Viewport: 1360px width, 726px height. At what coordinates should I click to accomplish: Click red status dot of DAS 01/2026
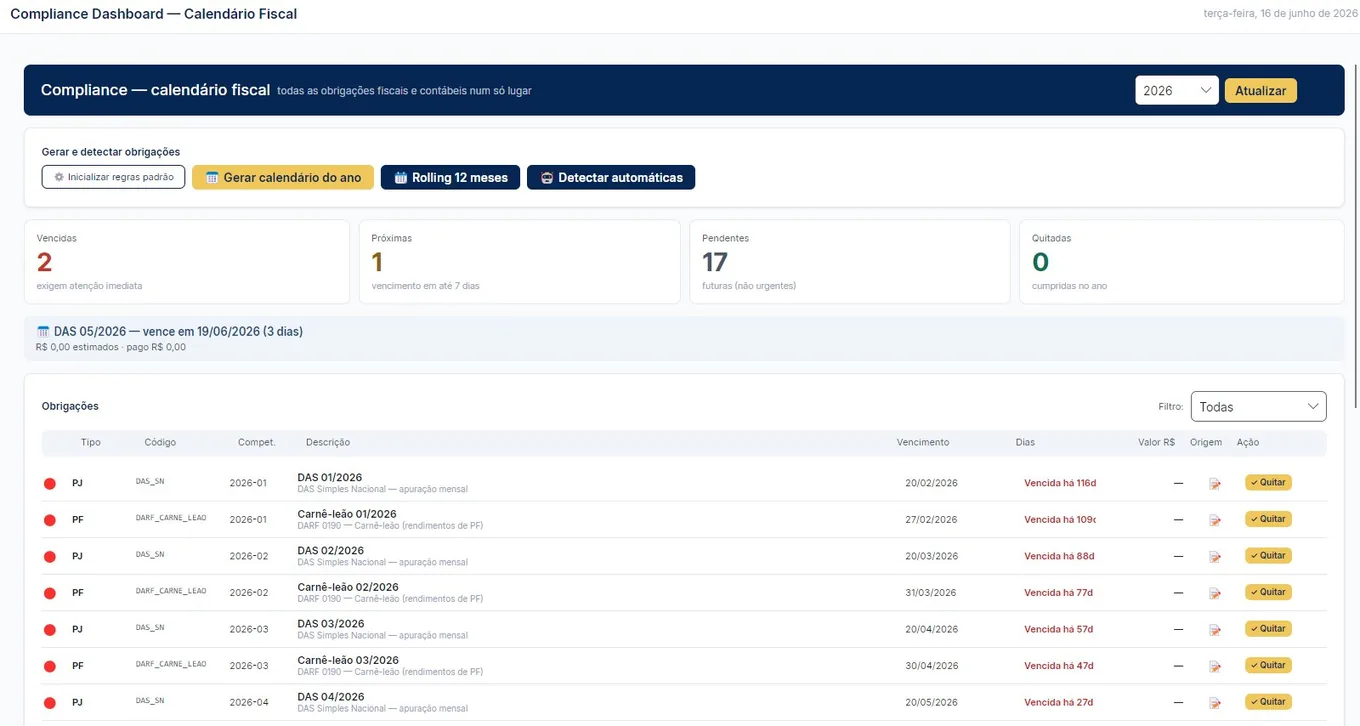[x=50, y=484]
